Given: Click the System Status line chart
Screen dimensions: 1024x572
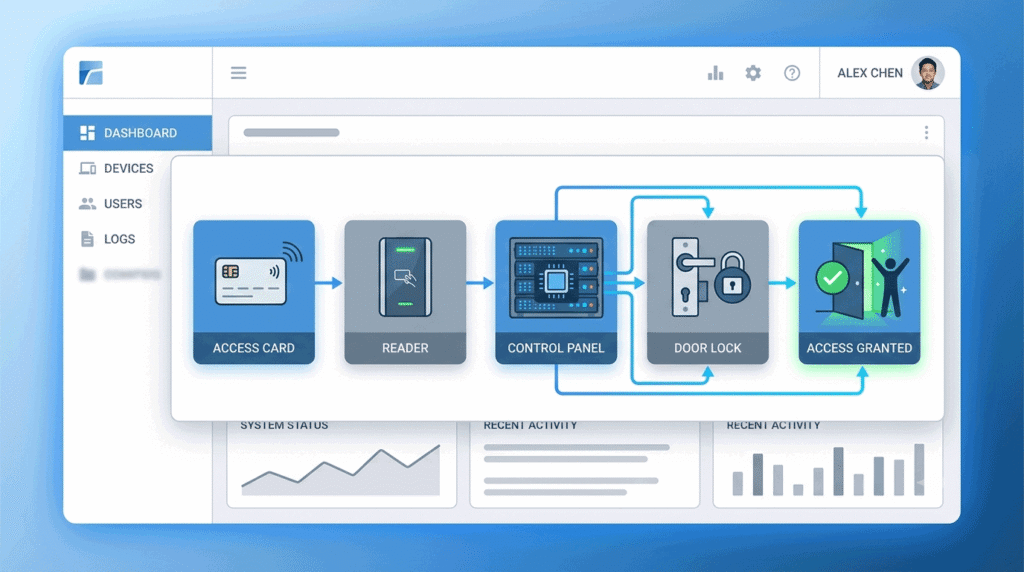Looking at the screenshot, I should (341, 470).
